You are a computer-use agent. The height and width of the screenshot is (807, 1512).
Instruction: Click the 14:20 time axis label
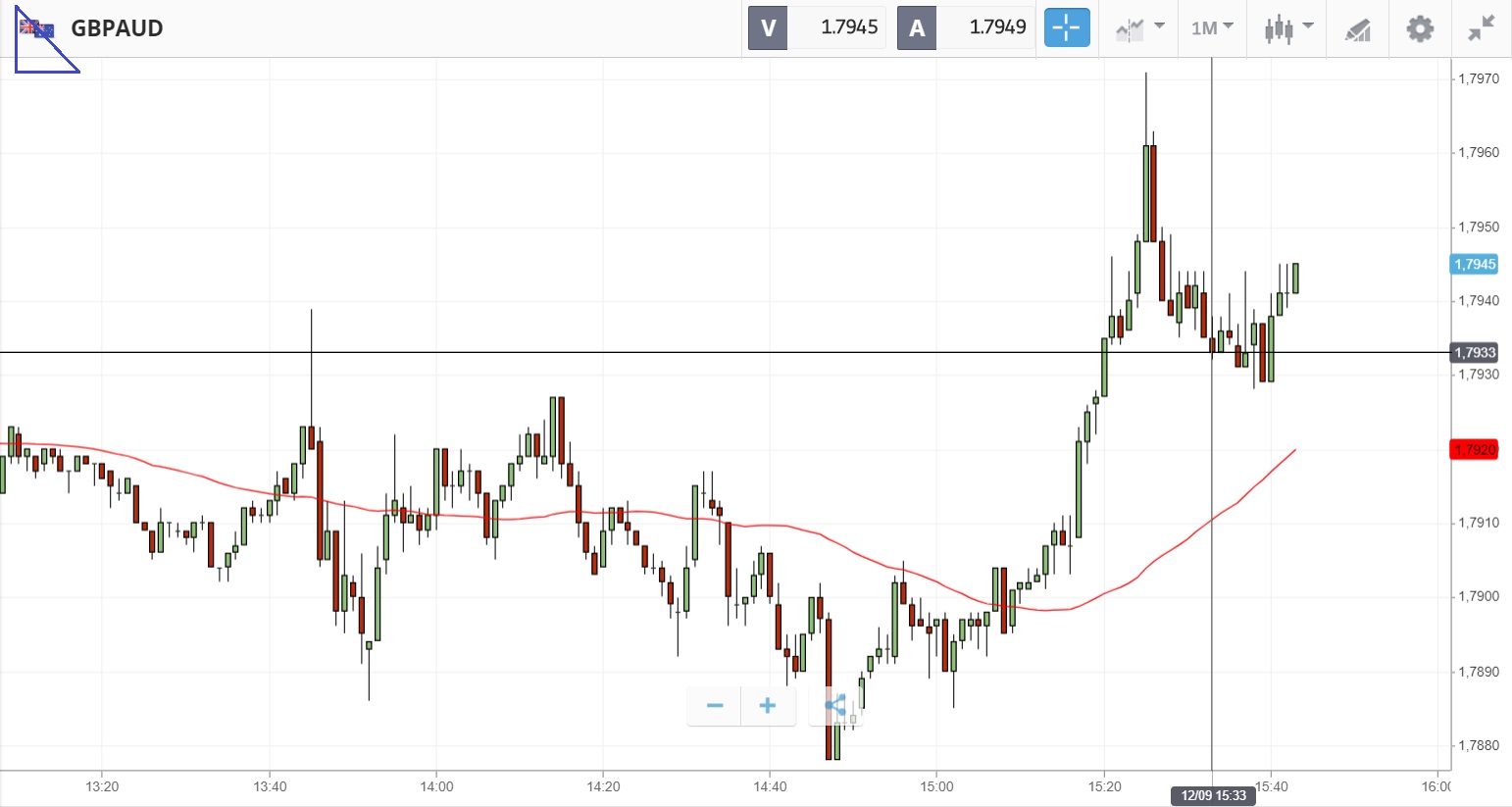click(x=603, y=786)
